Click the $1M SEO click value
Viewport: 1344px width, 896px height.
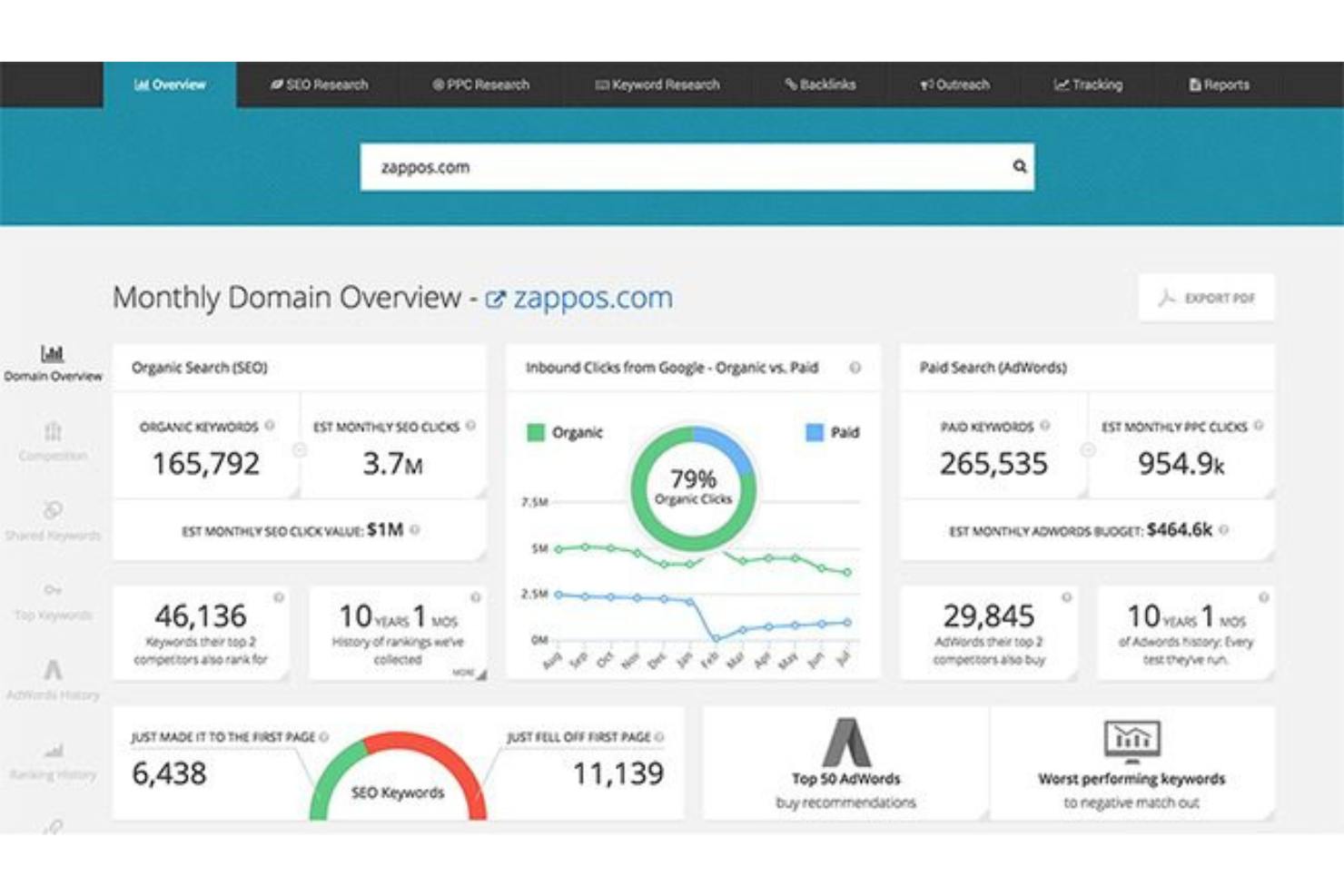point(385,530)
